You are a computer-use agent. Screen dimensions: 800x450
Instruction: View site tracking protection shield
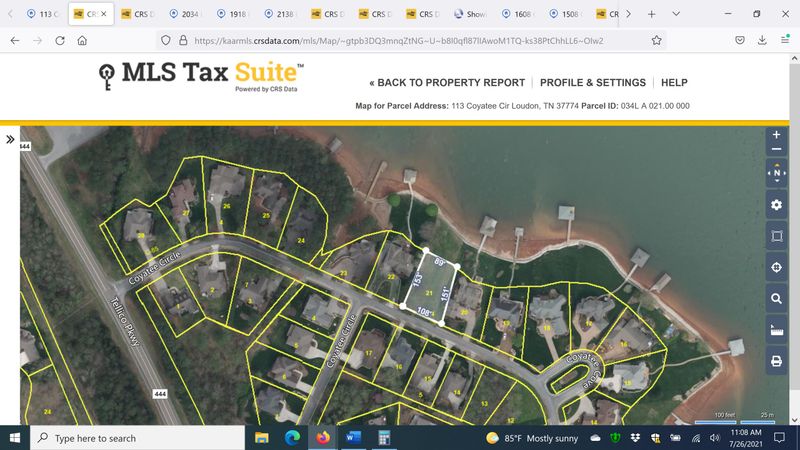pos(165,40)
